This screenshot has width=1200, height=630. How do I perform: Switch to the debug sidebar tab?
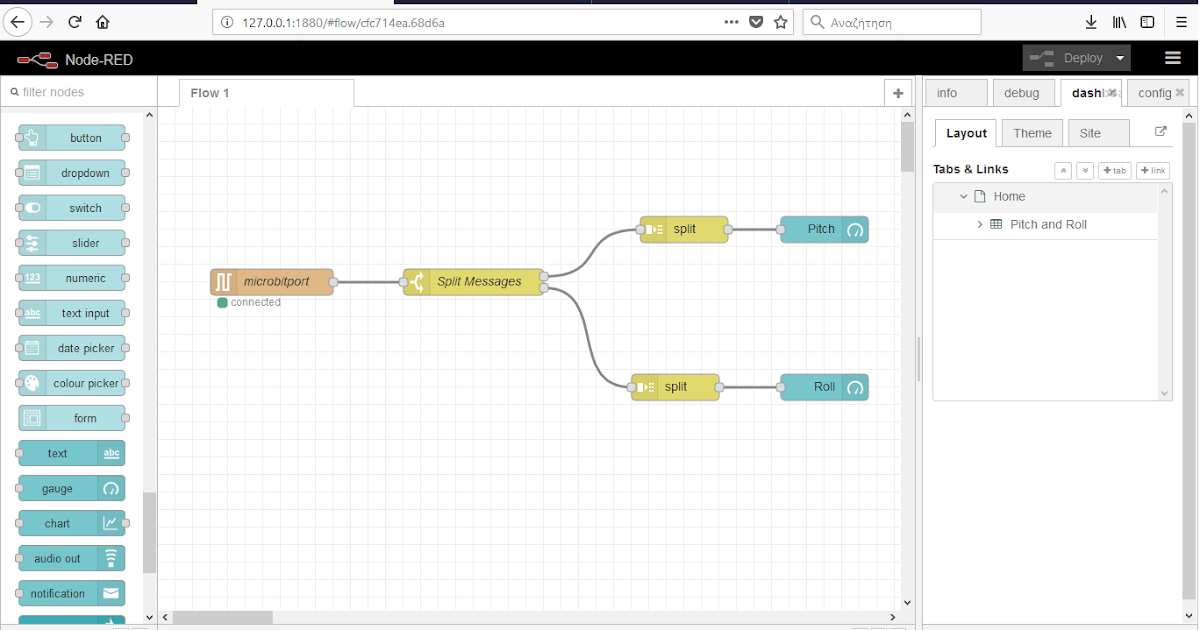[x=1023, y=92]
